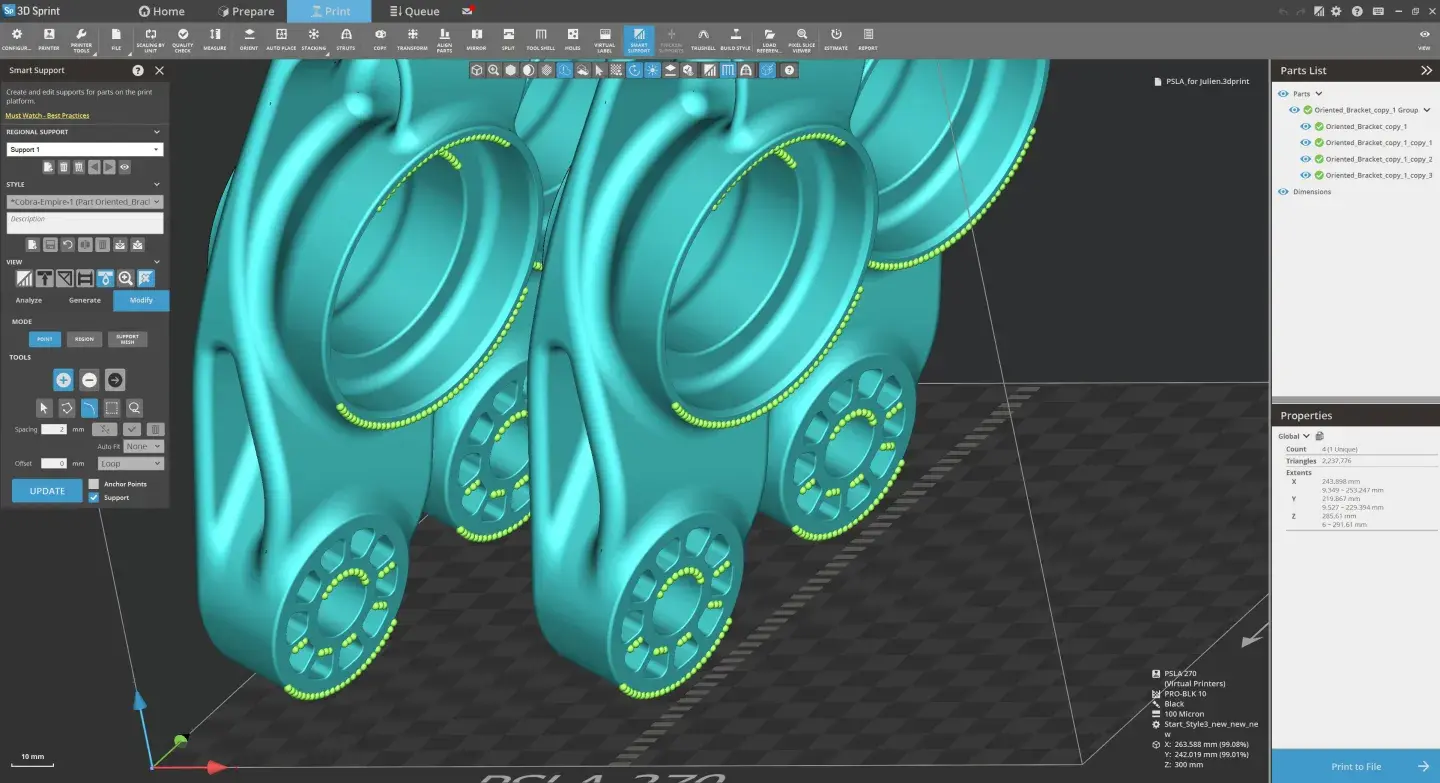The image size is (1440, 783).
Task: Select Support Mesh mode button
Action: coord(127,339)
